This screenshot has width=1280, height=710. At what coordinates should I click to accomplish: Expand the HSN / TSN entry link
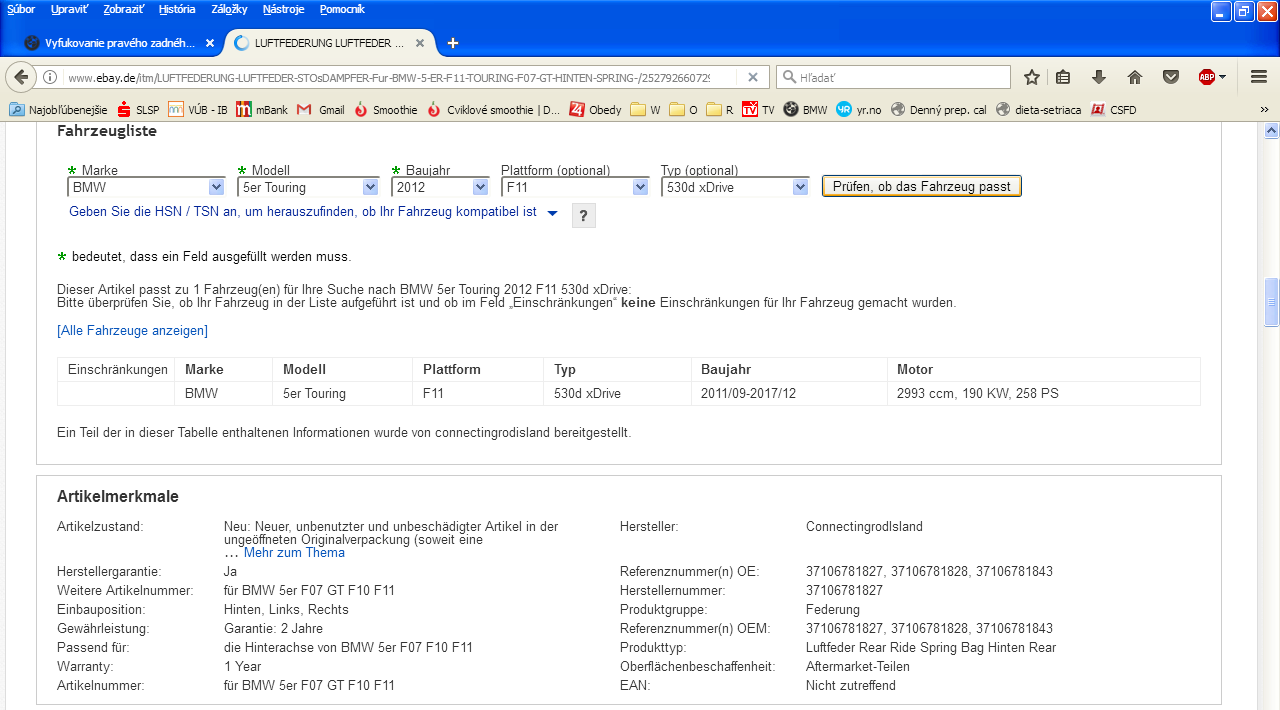tap(313, 212)
